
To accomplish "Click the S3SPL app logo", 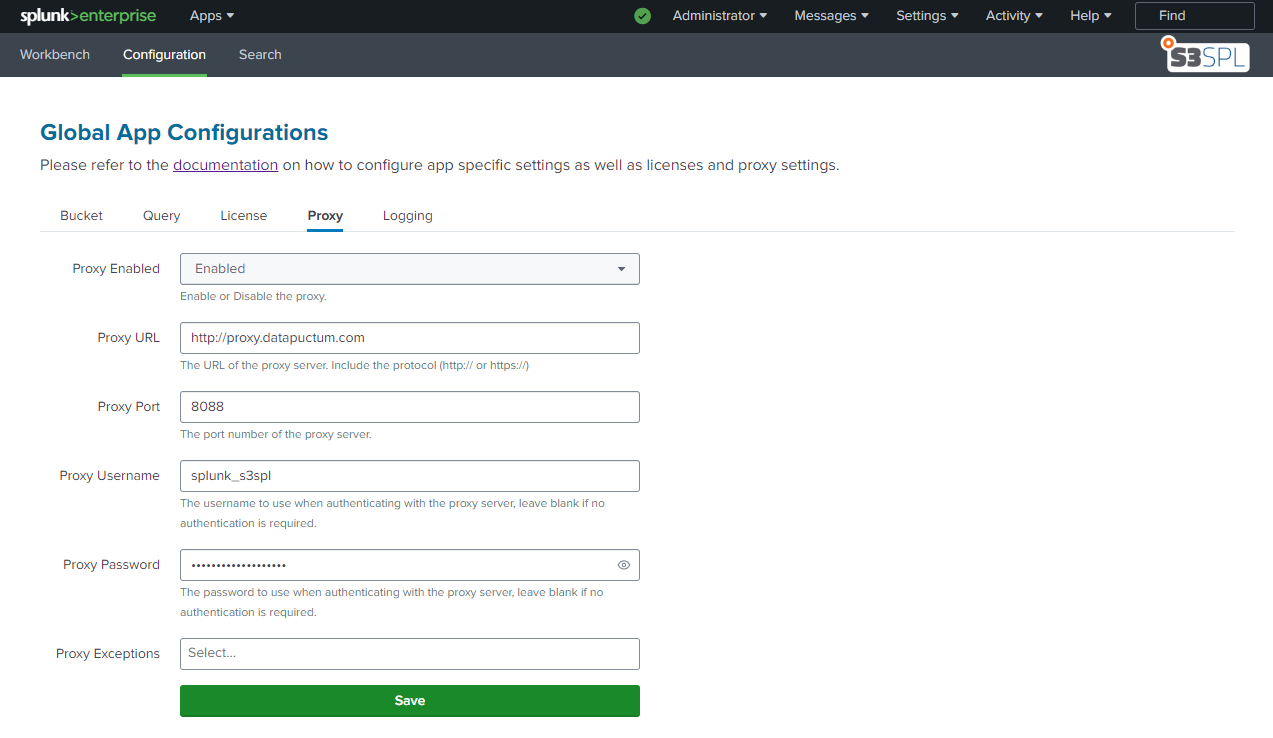I will click(x=1206, y=55).
